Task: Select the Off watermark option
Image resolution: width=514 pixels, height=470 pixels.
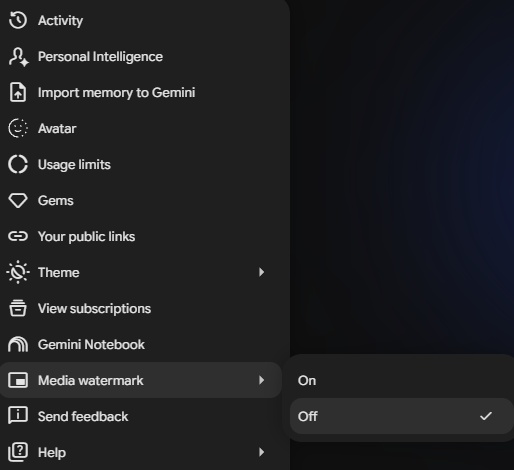Action: pos(402,416)
